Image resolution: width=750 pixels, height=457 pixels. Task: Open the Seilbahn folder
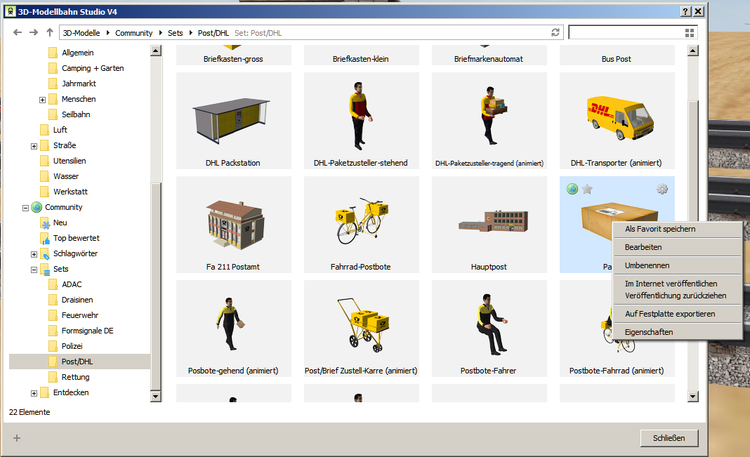coord(76,114)
